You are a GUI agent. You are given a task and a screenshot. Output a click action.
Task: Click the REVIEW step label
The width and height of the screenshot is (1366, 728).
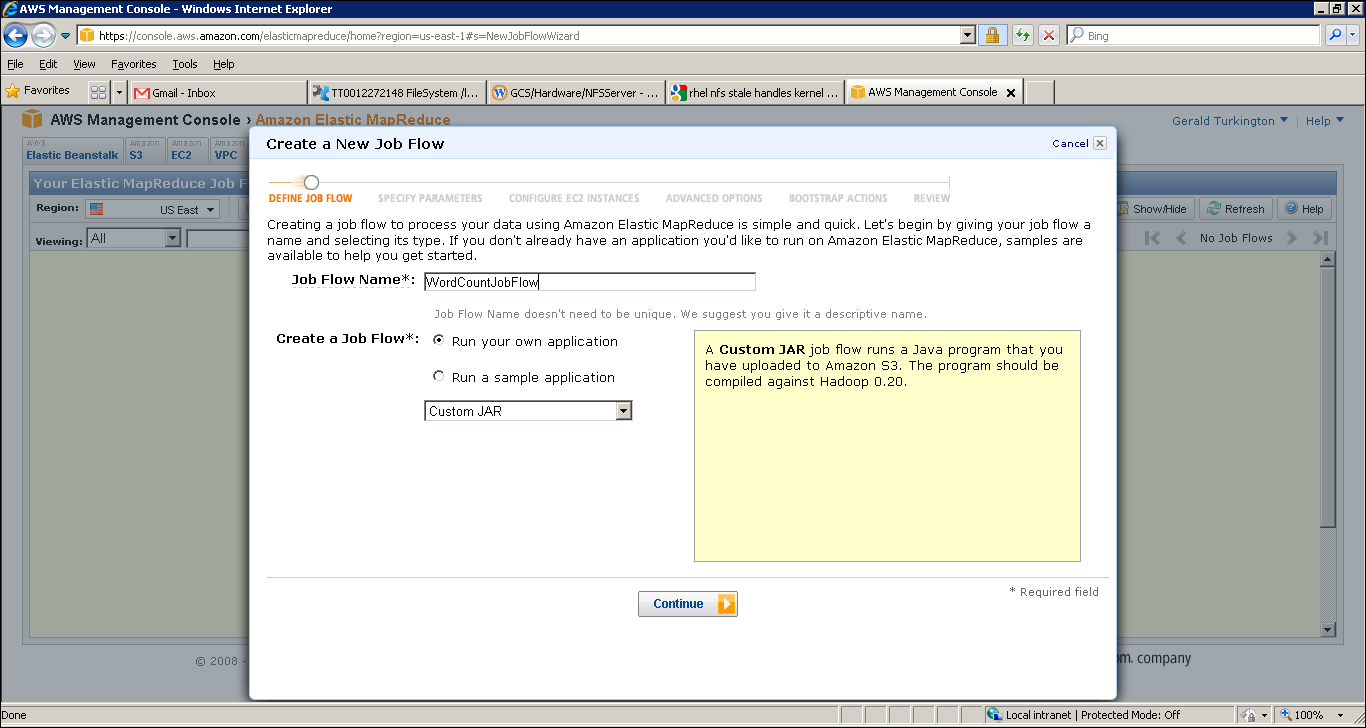pyautogui.click(x=932, y=198)
